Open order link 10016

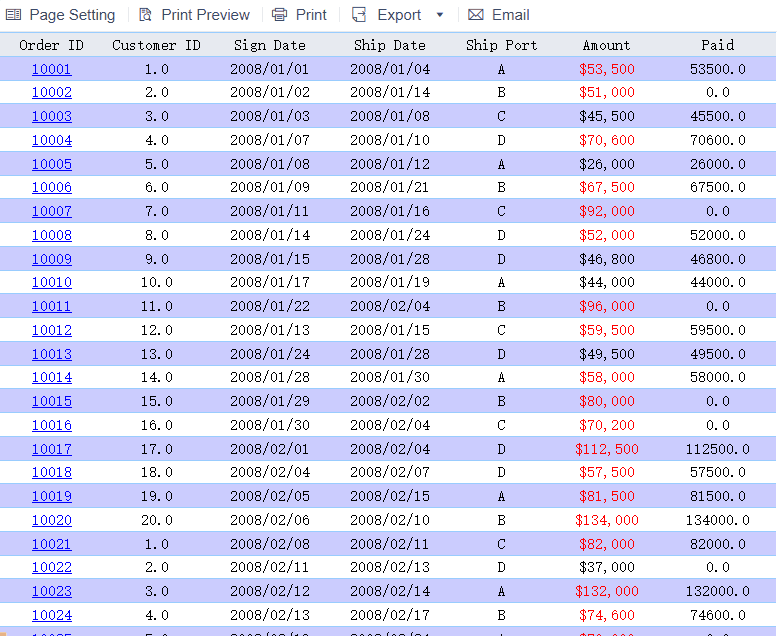coord(52,425)
